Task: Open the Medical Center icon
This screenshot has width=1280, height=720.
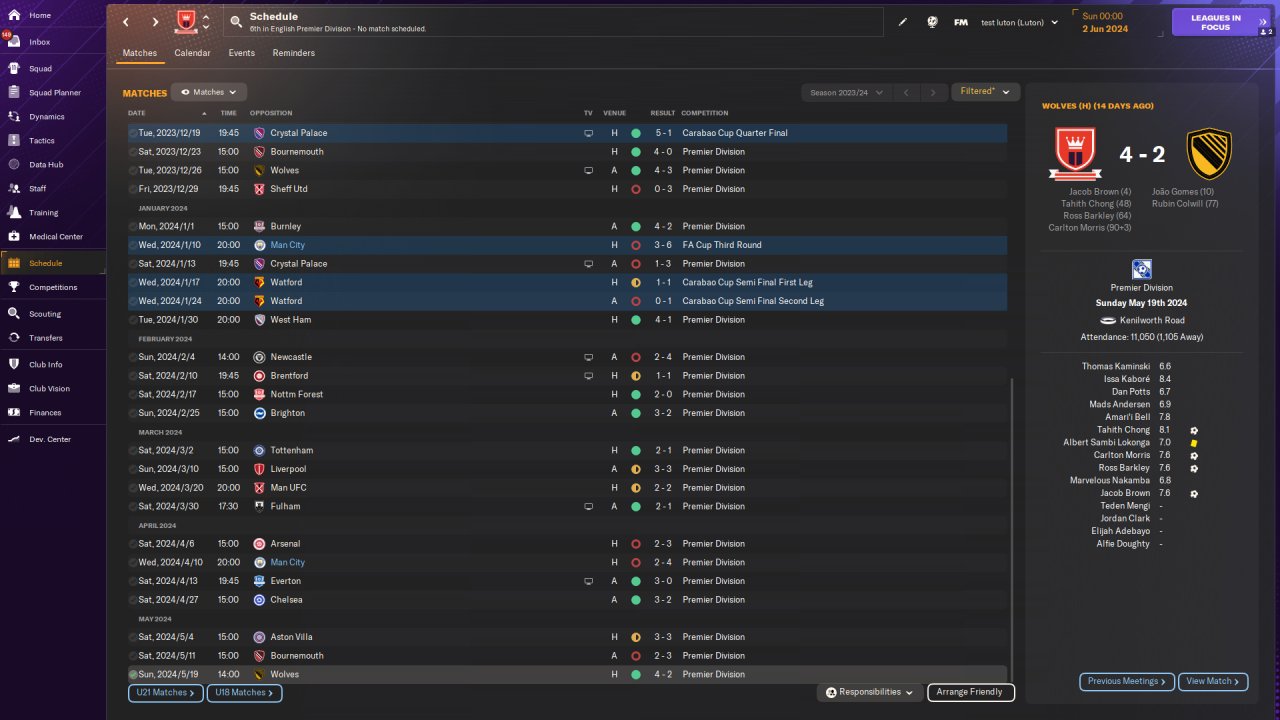Action: pyautogui.click(x=14, y=237)
